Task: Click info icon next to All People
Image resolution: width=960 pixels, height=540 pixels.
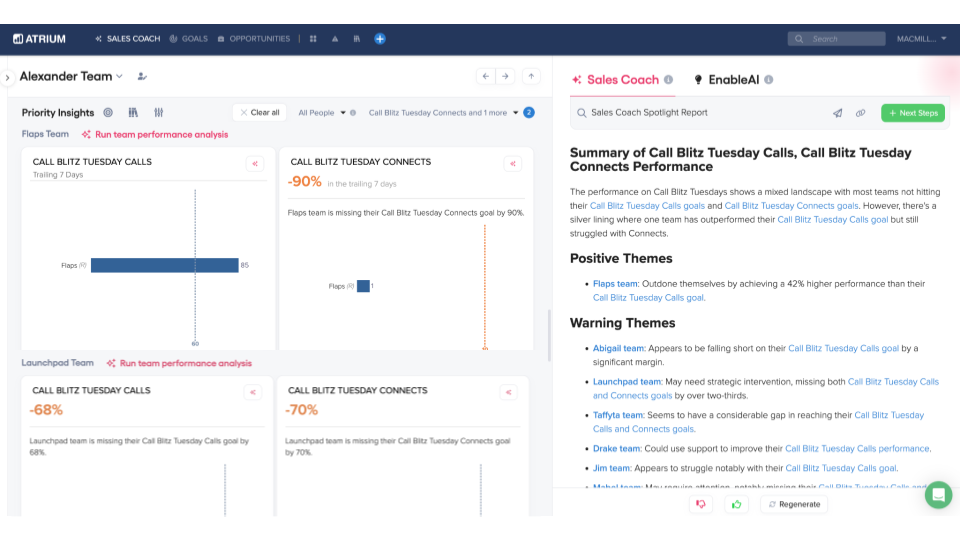Action: coord(353,113)
